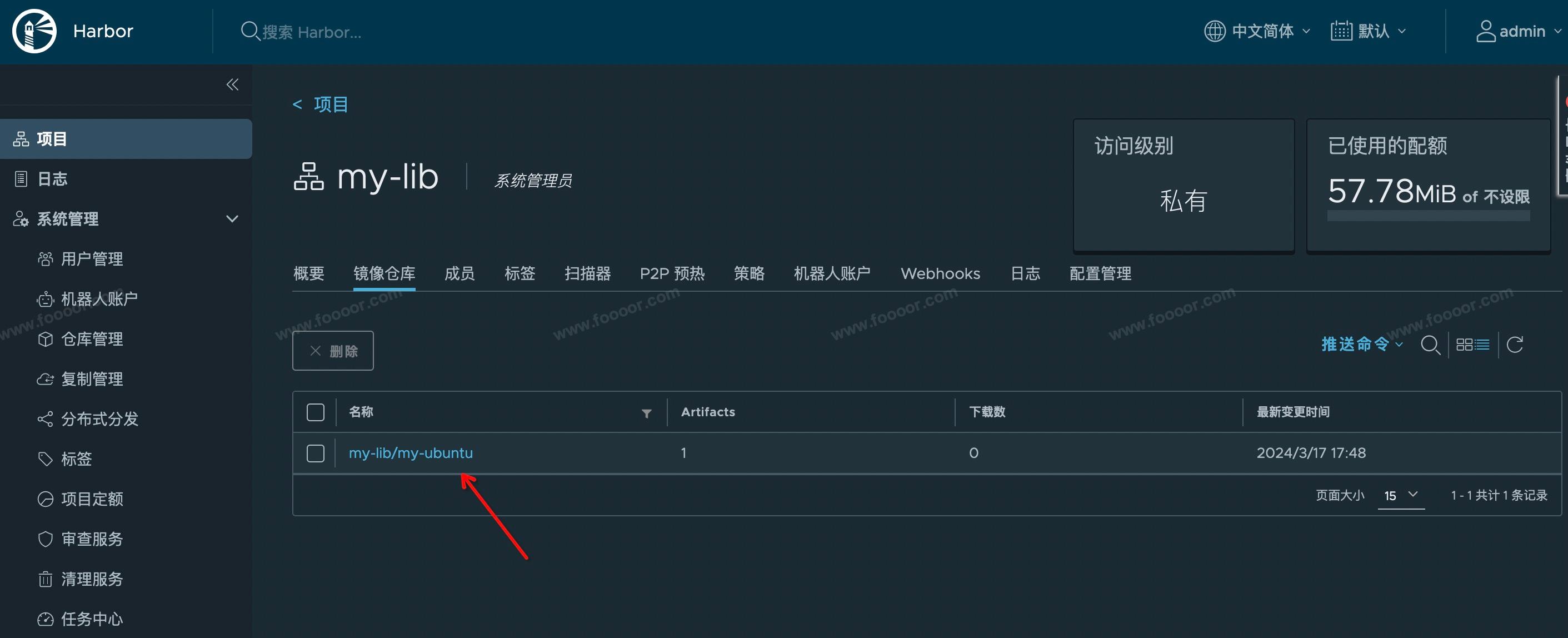Click the repository search magnifier icon
The height and width of the screenshot is (638, 1568).
pyautogui.click(x=1430, y=345)
